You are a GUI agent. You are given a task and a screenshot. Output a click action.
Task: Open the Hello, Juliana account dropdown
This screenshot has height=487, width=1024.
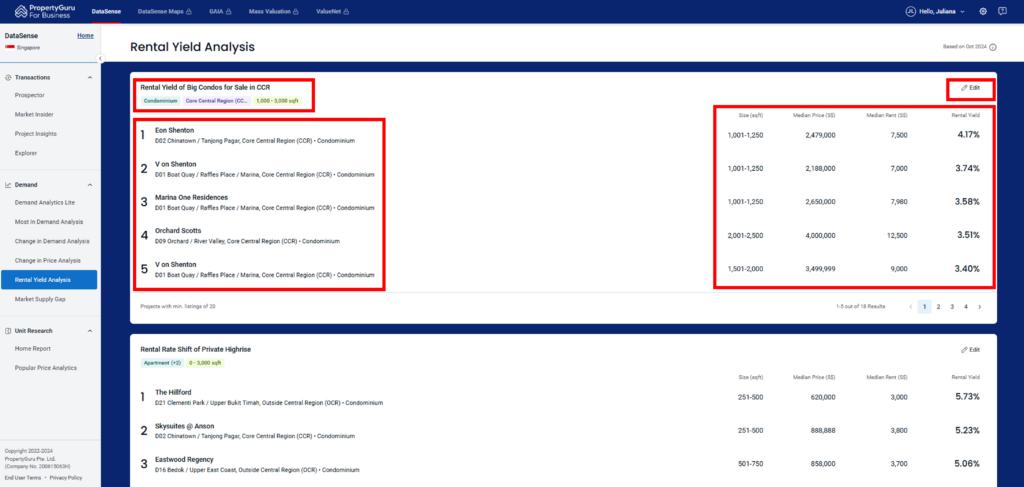[935, 12]
